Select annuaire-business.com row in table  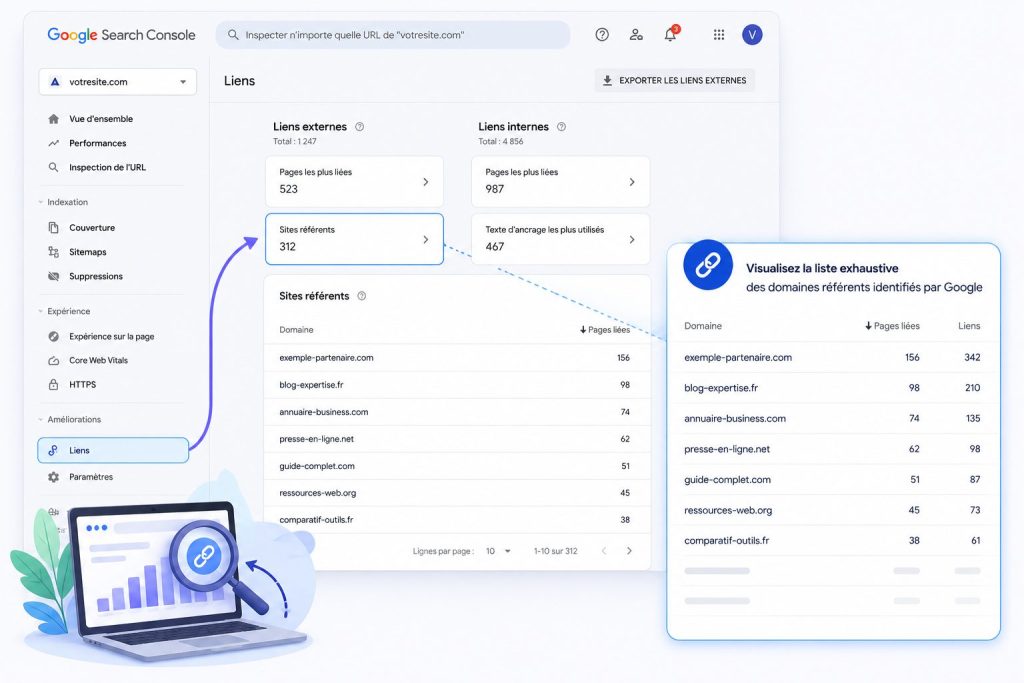click(x=456, y=412)
